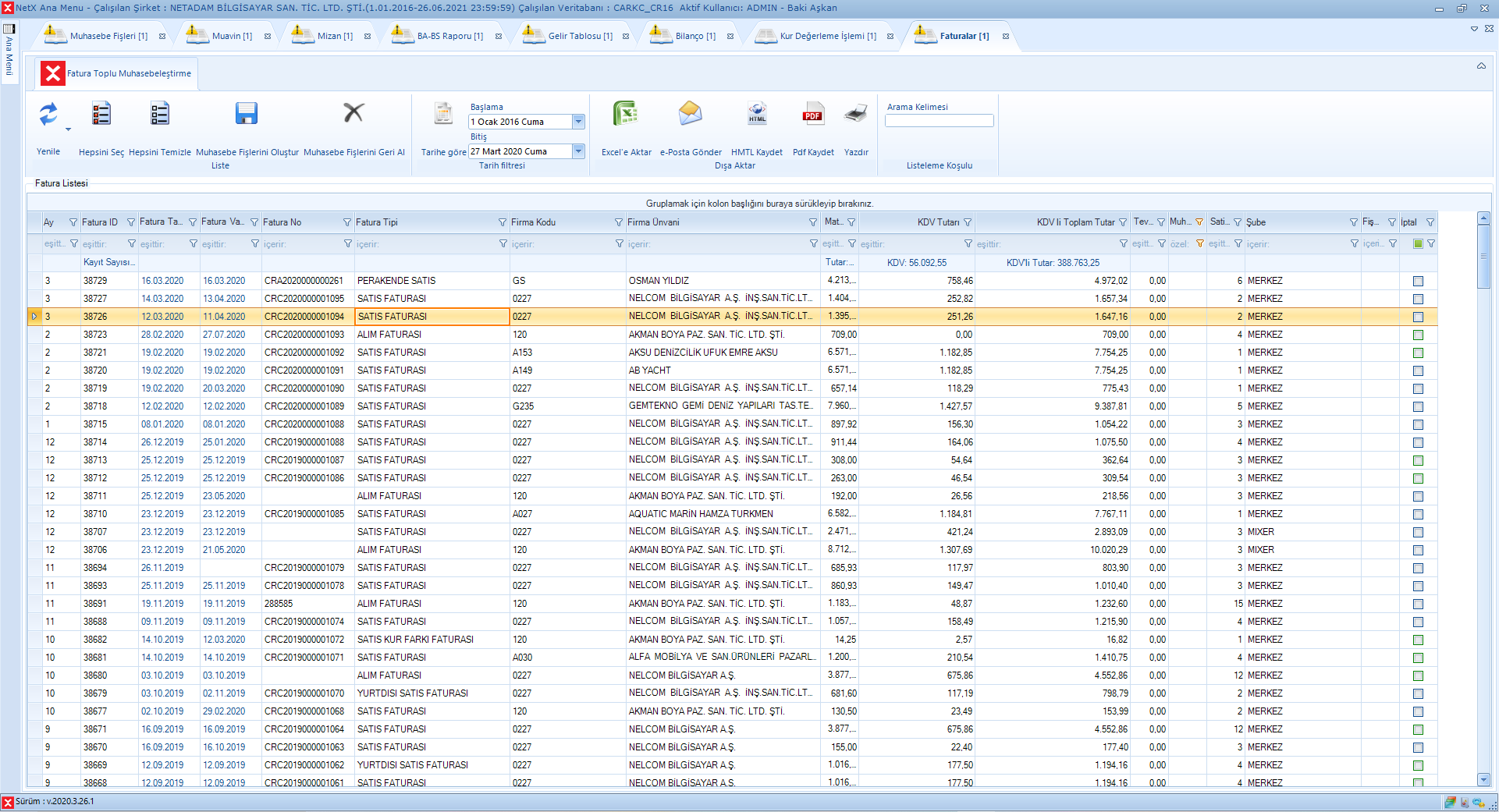The image size is (1499, 812).
Task: Save list using Pdf Kaydet icon
Action: [812, 114]
